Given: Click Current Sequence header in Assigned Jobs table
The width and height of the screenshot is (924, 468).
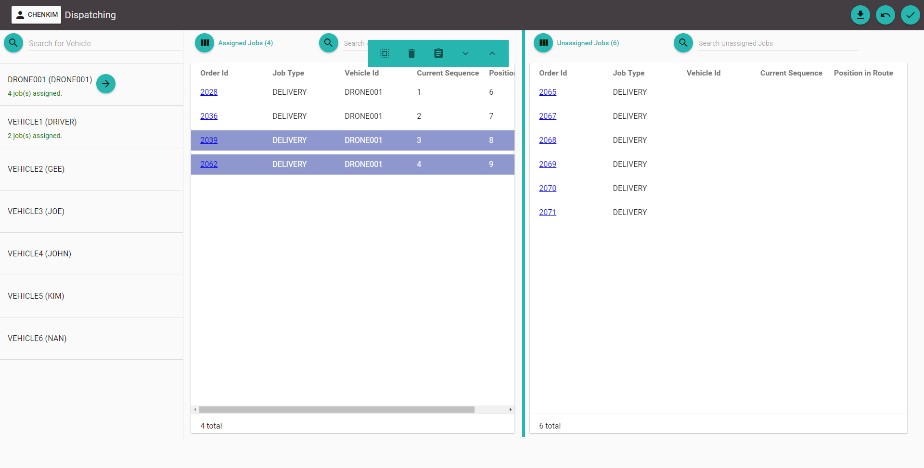Looking at the screenshot, I should click(x=448, y=73).
